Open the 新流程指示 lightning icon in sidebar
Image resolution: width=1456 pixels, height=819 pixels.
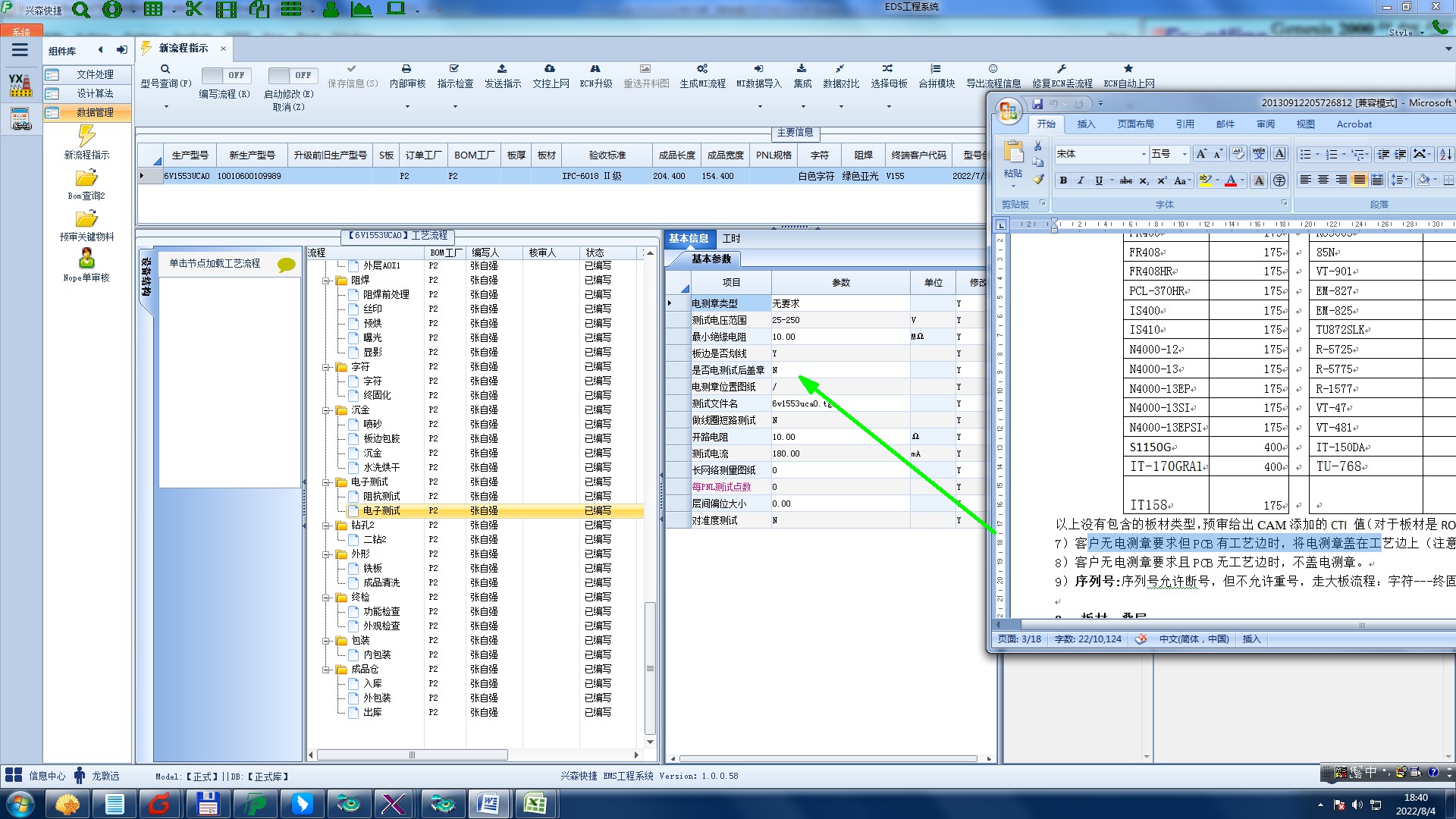pyautogui.click(x=86, y=136)
